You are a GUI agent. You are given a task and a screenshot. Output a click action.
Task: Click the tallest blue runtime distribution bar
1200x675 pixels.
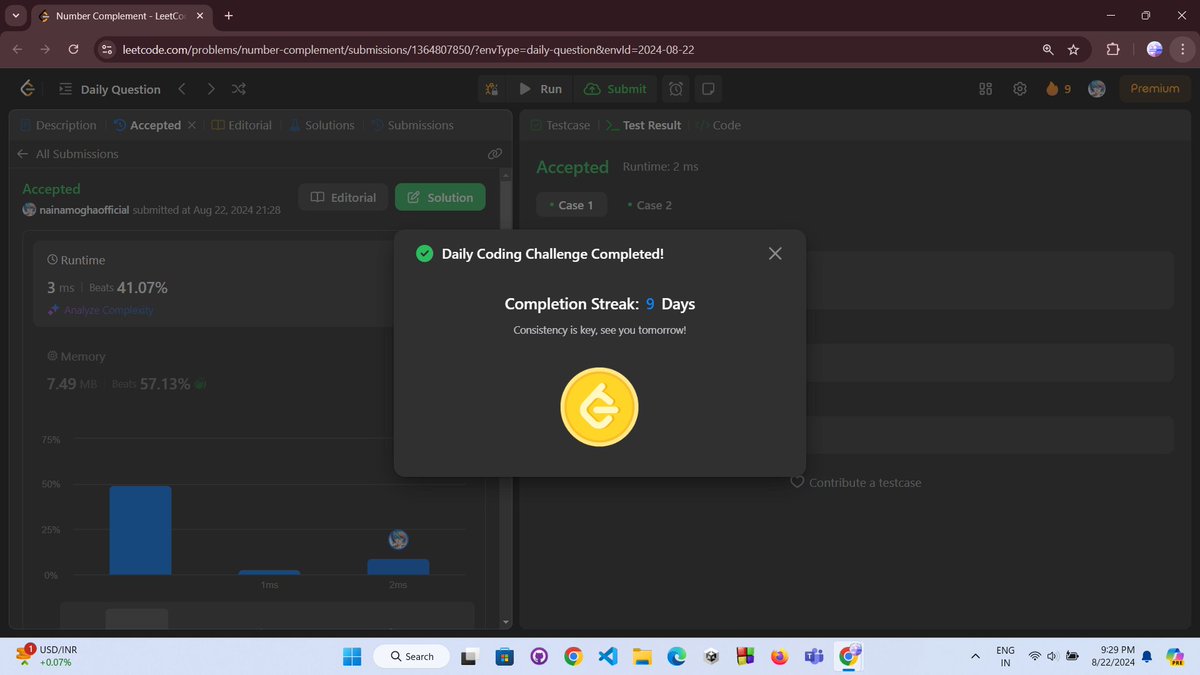[x=140, y=530]
